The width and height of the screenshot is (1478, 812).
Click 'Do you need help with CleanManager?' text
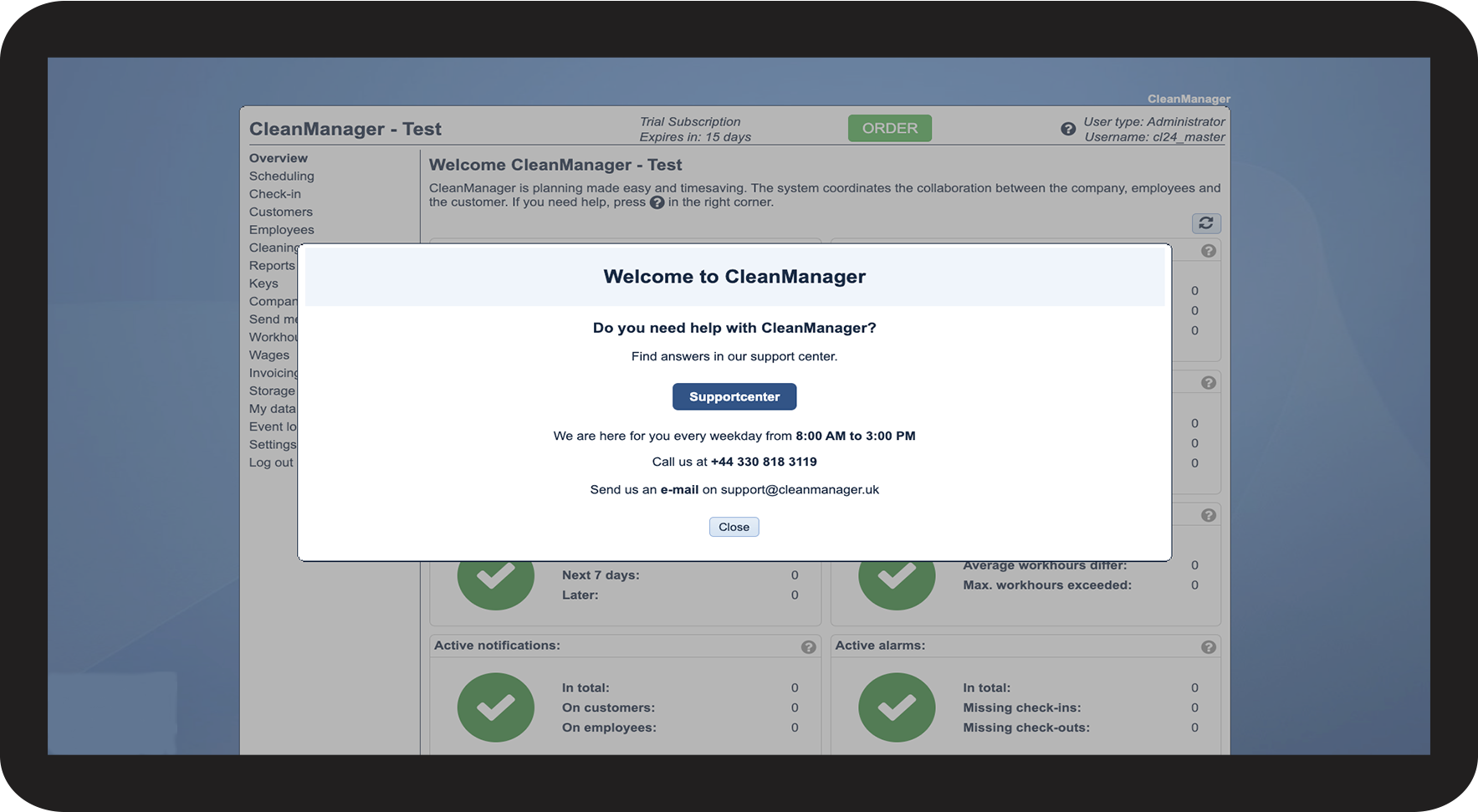tap(734, 328)
